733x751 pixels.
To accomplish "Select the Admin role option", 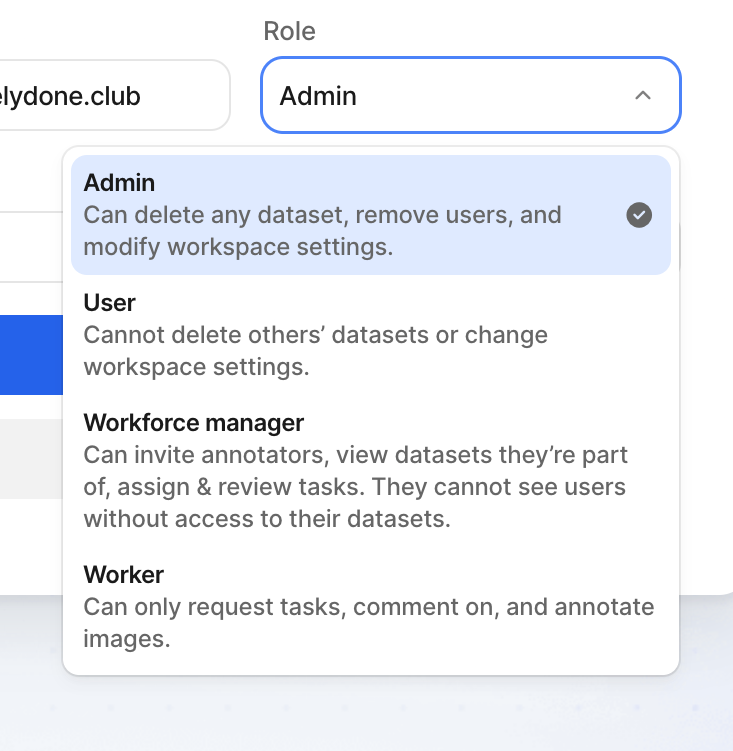I will coord(370,214).
